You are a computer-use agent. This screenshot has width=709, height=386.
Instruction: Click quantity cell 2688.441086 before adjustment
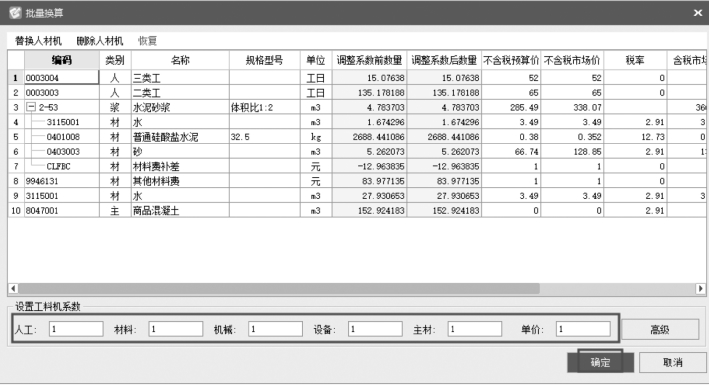click(369, 137)
